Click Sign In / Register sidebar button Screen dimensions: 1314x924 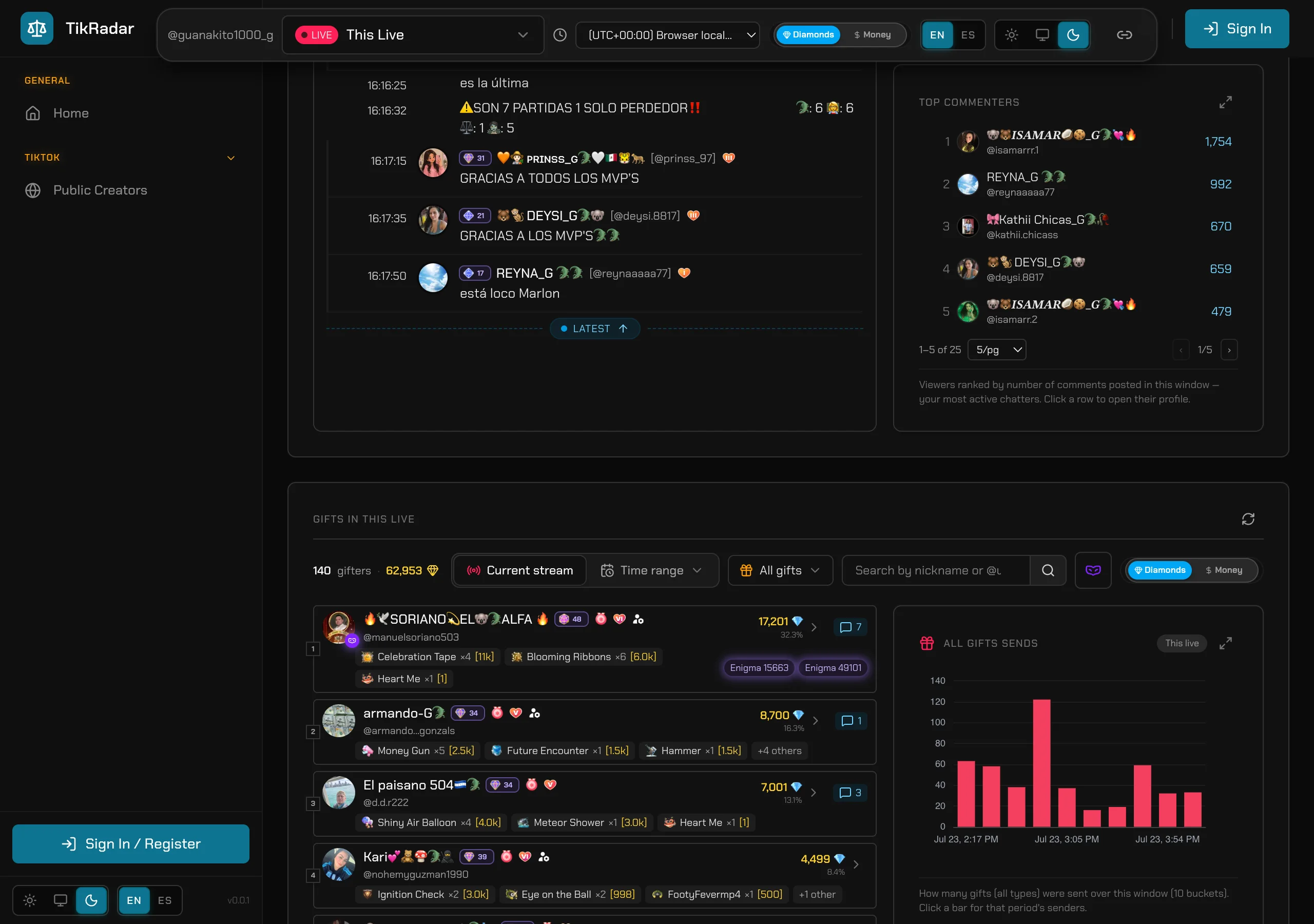[131, 843]
